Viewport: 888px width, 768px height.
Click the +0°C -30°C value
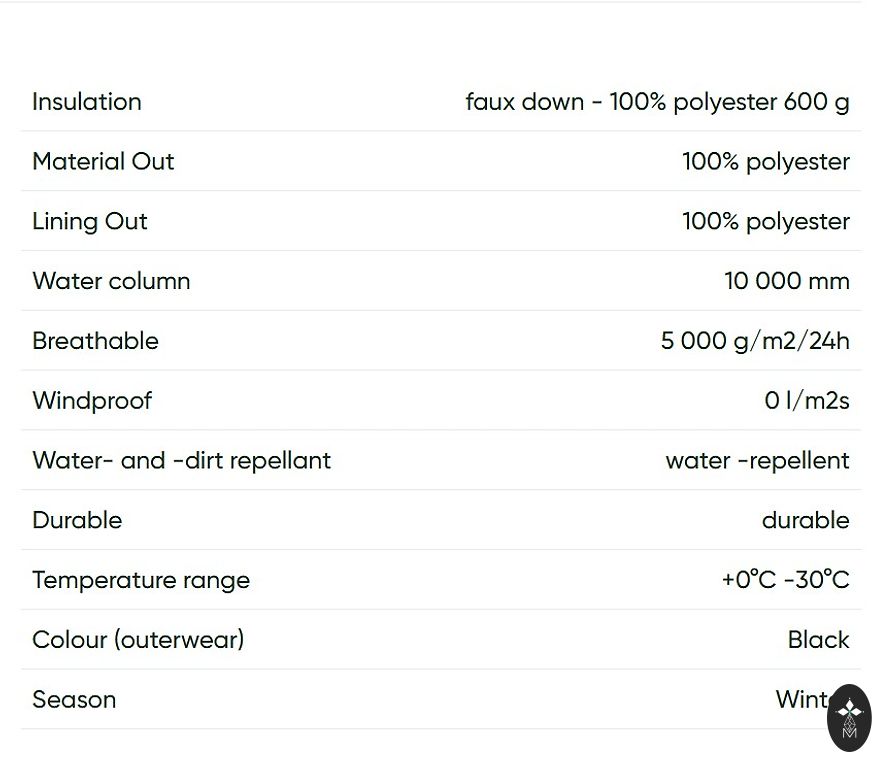[785, 581]
